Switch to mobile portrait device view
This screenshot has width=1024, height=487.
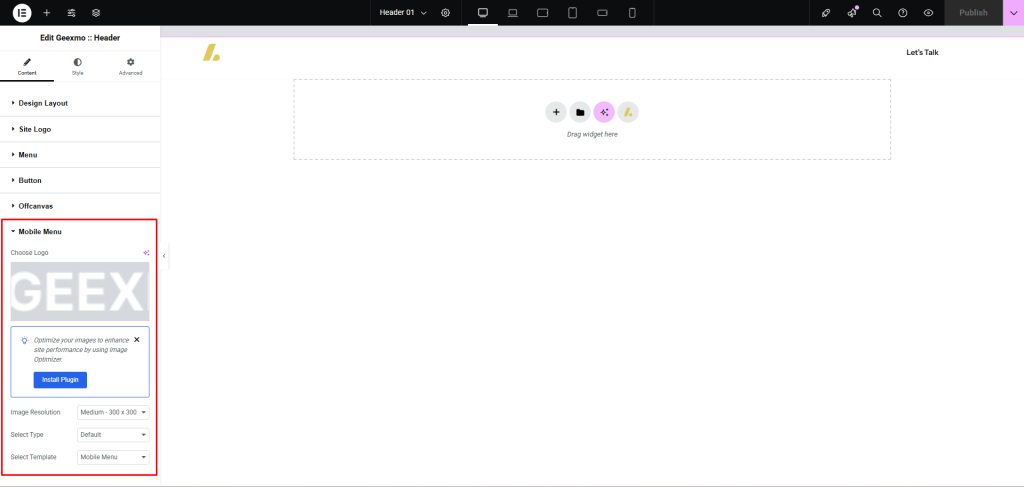tap(632, 13)
